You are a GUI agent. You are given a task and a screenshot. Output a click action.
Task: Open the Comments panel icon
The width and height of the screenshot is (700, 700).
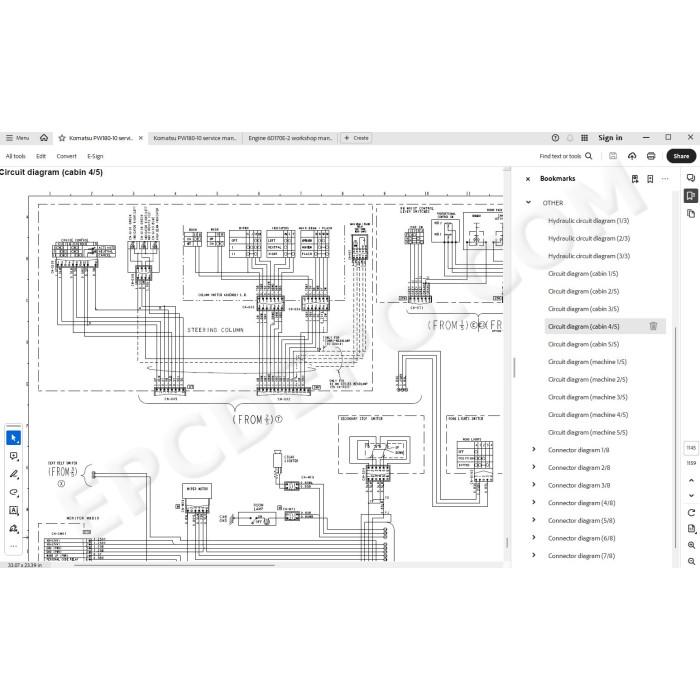pyautogui.click(x=691, y=178)
